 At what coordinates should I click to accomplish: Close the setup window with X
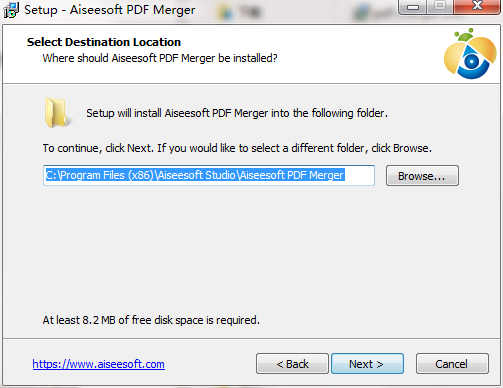[477, 6]
